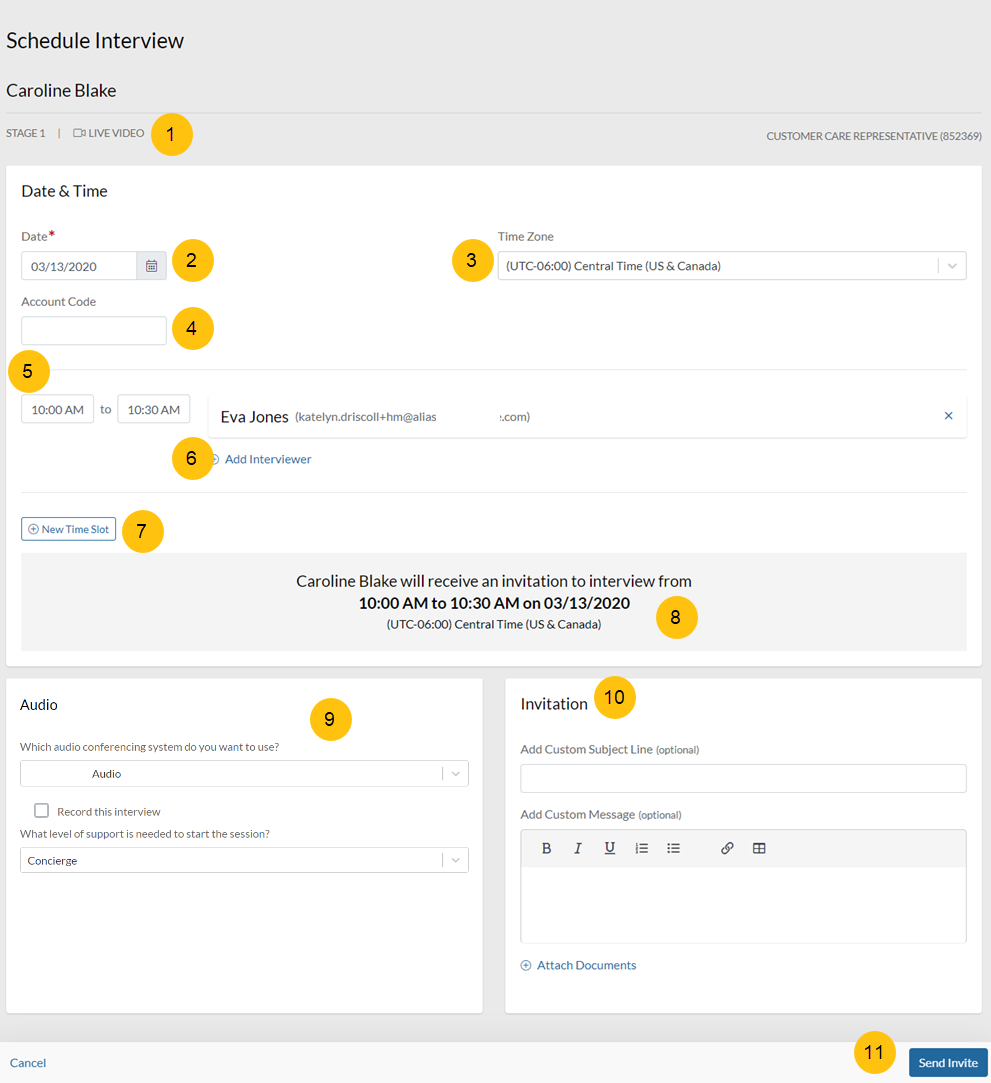The width and height of the screenshot is (991, 1083).
Task: Toggle bold formatting in message editor
Action: 547,848
